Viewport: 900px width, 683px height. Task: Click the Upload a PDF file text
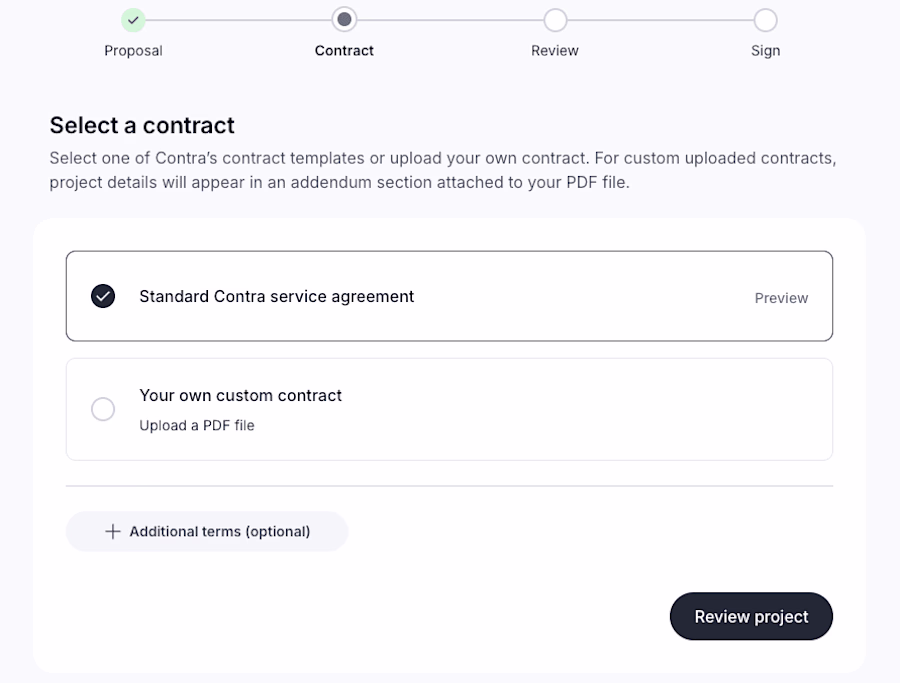point(197,426)
